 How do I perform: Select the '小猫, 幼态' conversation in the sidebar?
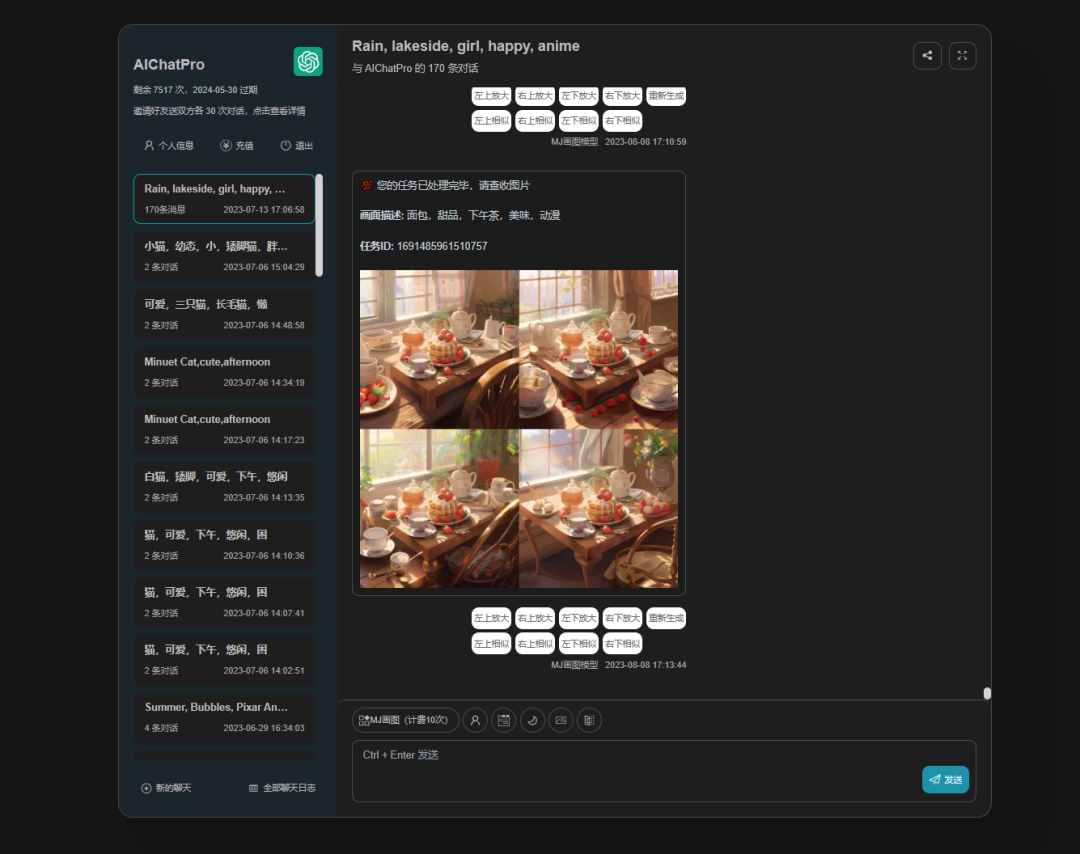224,256
